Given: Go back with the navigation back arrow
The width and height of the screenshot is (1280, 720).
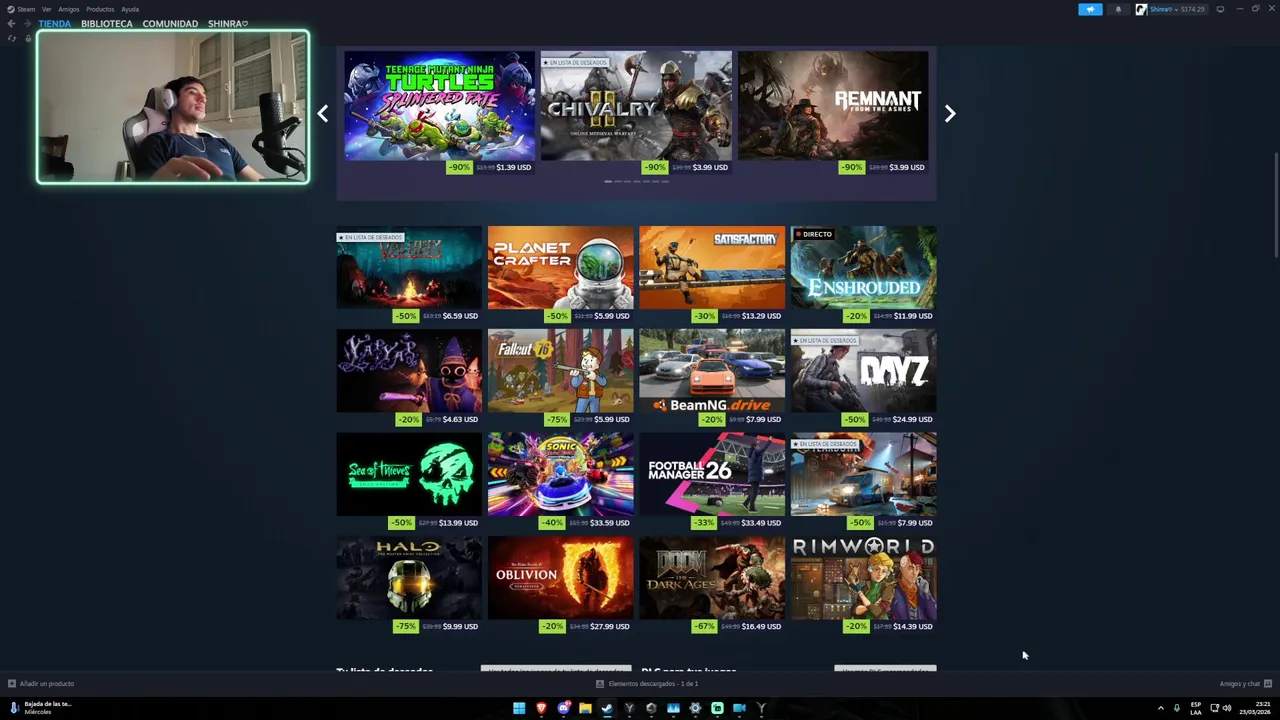Looking at the screenshot, I should tap(11, 24).
